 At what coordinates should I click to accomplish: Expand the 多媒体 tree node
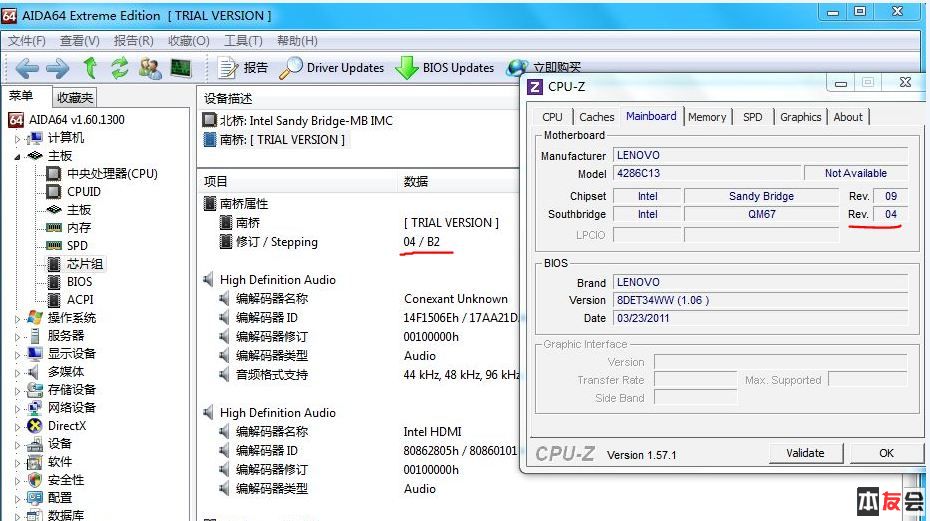[x=17, y=373]
